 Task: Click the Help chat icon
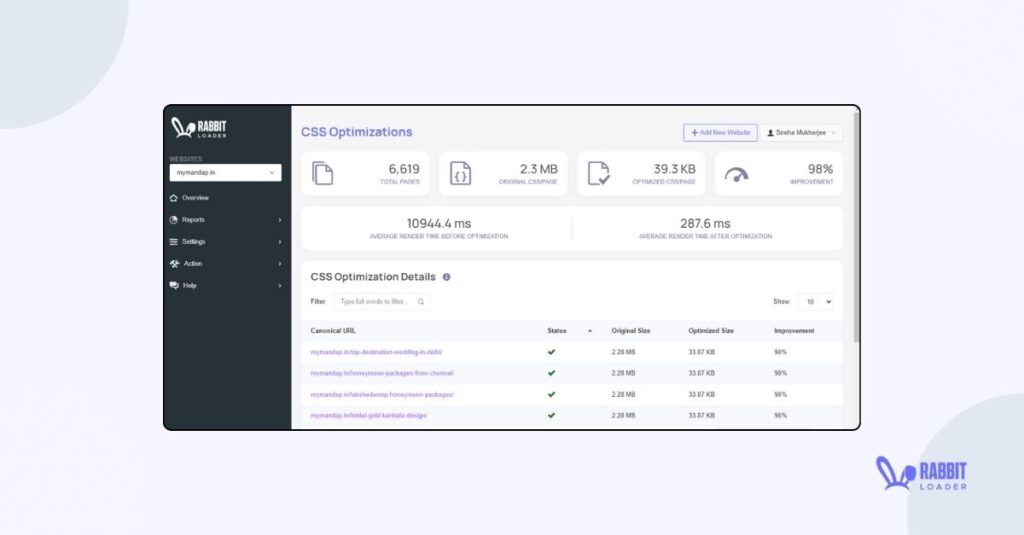pyautogui.click(x=174, y=285)
